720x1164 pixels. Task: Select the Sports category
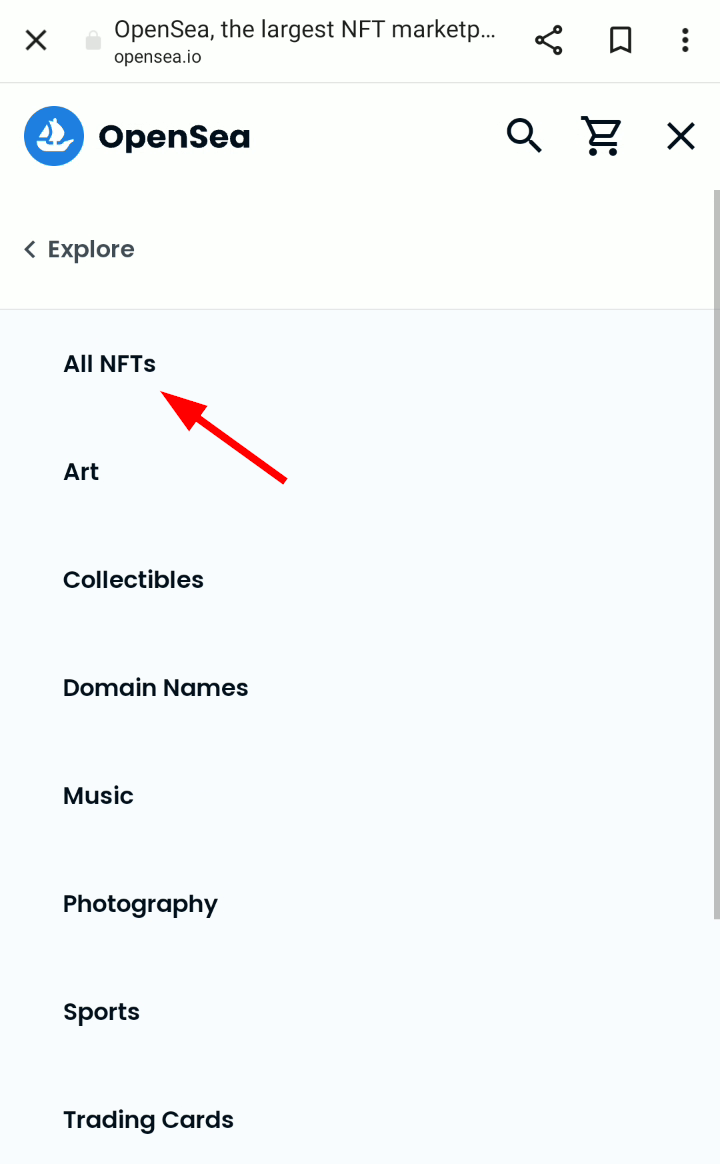tap(101, 1012)
